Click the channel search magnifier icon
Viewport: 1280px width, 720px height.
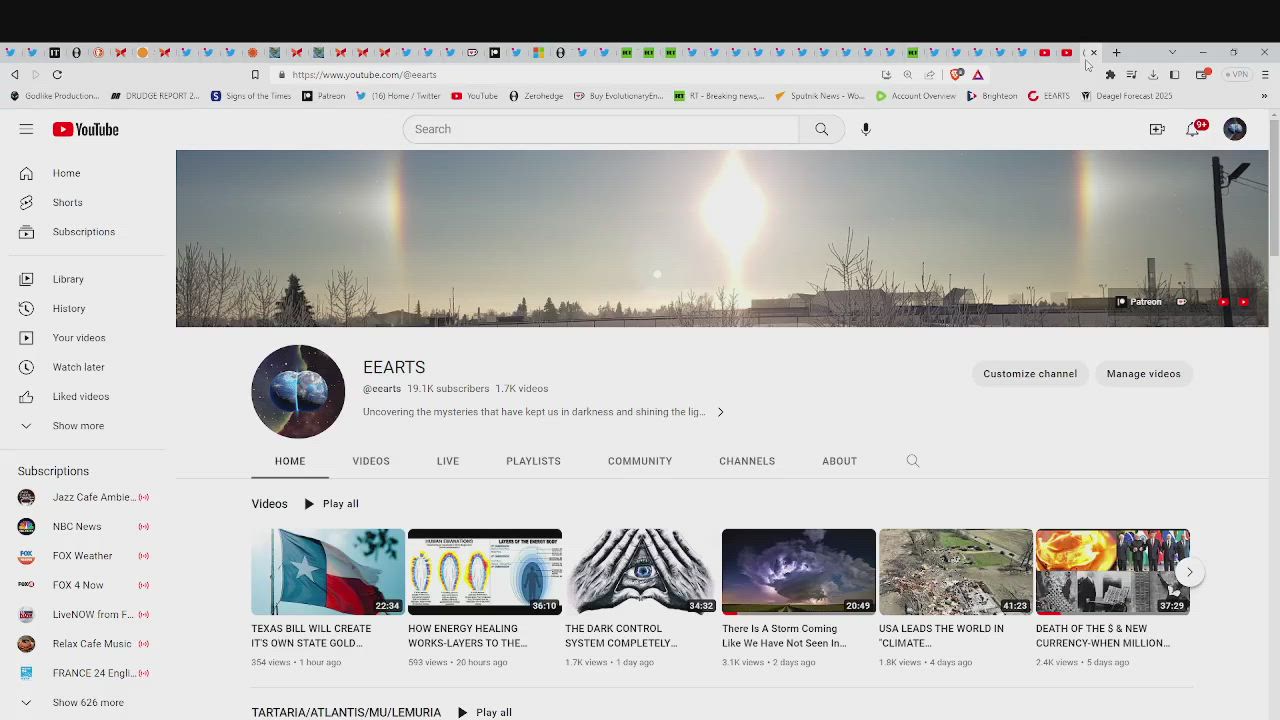click(x=913, y=461)
